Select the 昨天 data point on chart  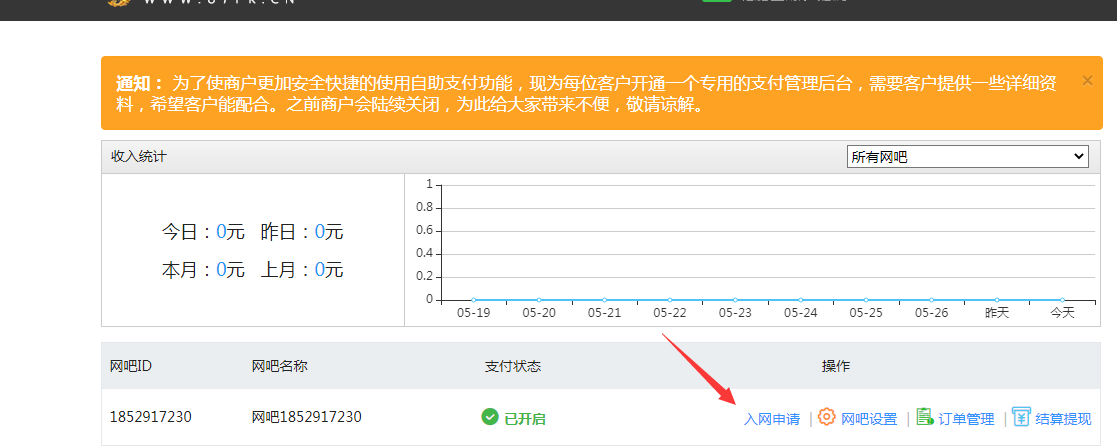coord(997,299)
